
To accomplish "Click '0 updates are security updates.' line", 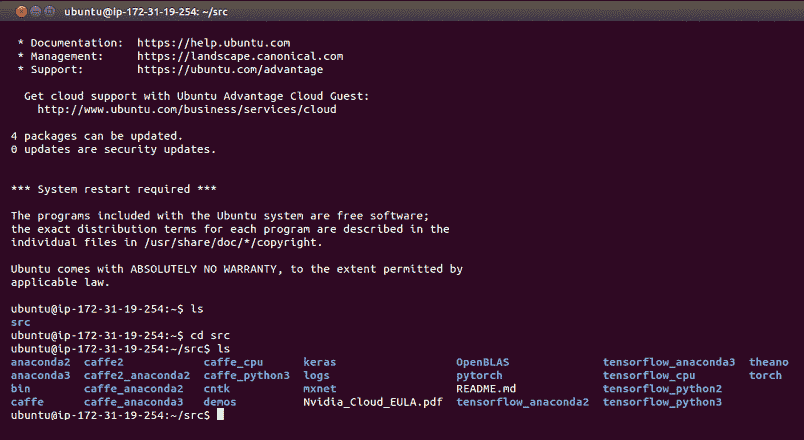I will tap(113, 150).
